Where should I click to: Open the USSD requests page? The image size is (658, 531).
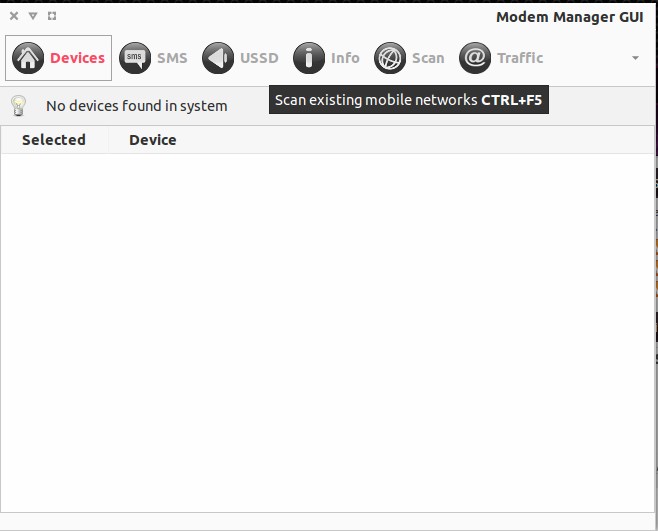point(240,58)
